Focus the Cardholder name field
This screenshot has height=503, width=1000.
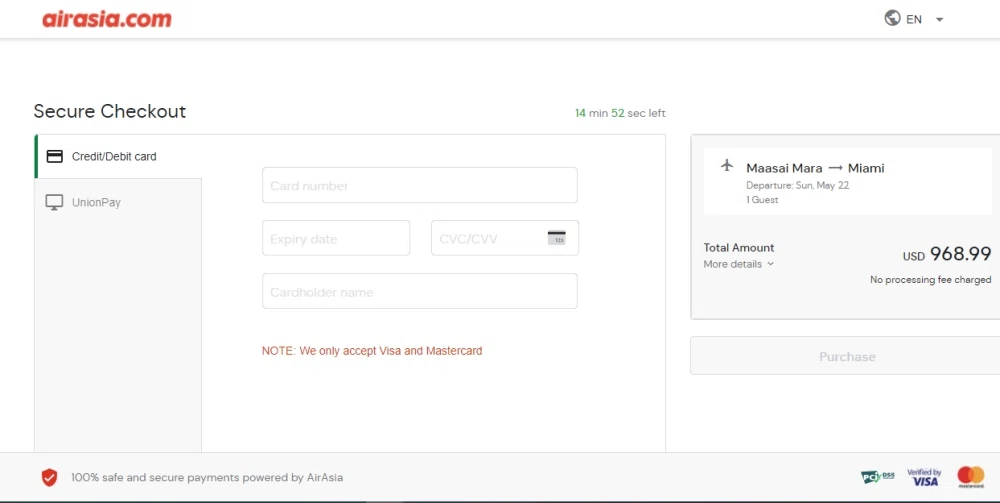[420, 291]
